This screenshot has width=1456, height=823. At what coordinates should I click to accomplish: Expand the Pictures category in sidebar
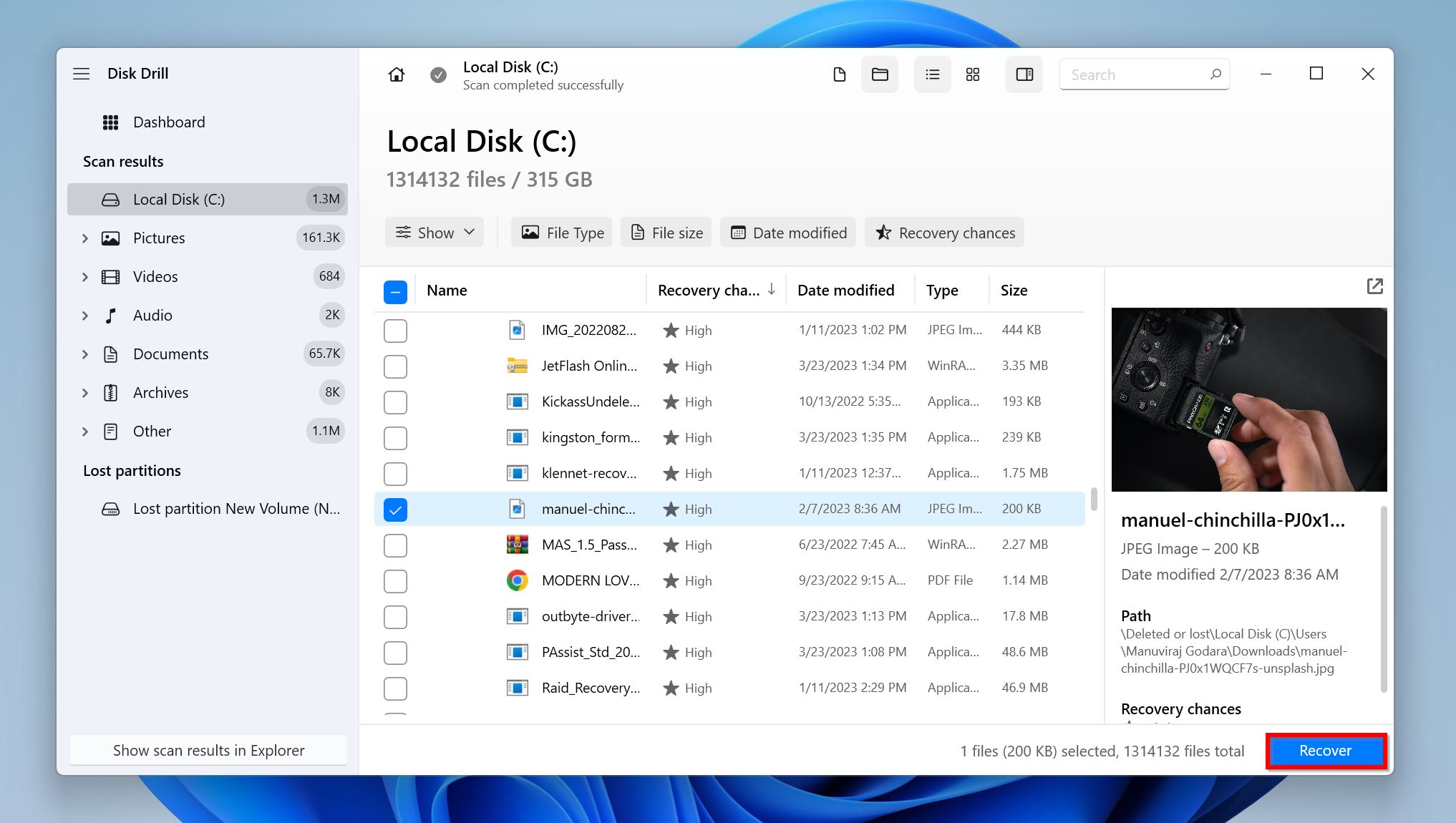[86, 238]
